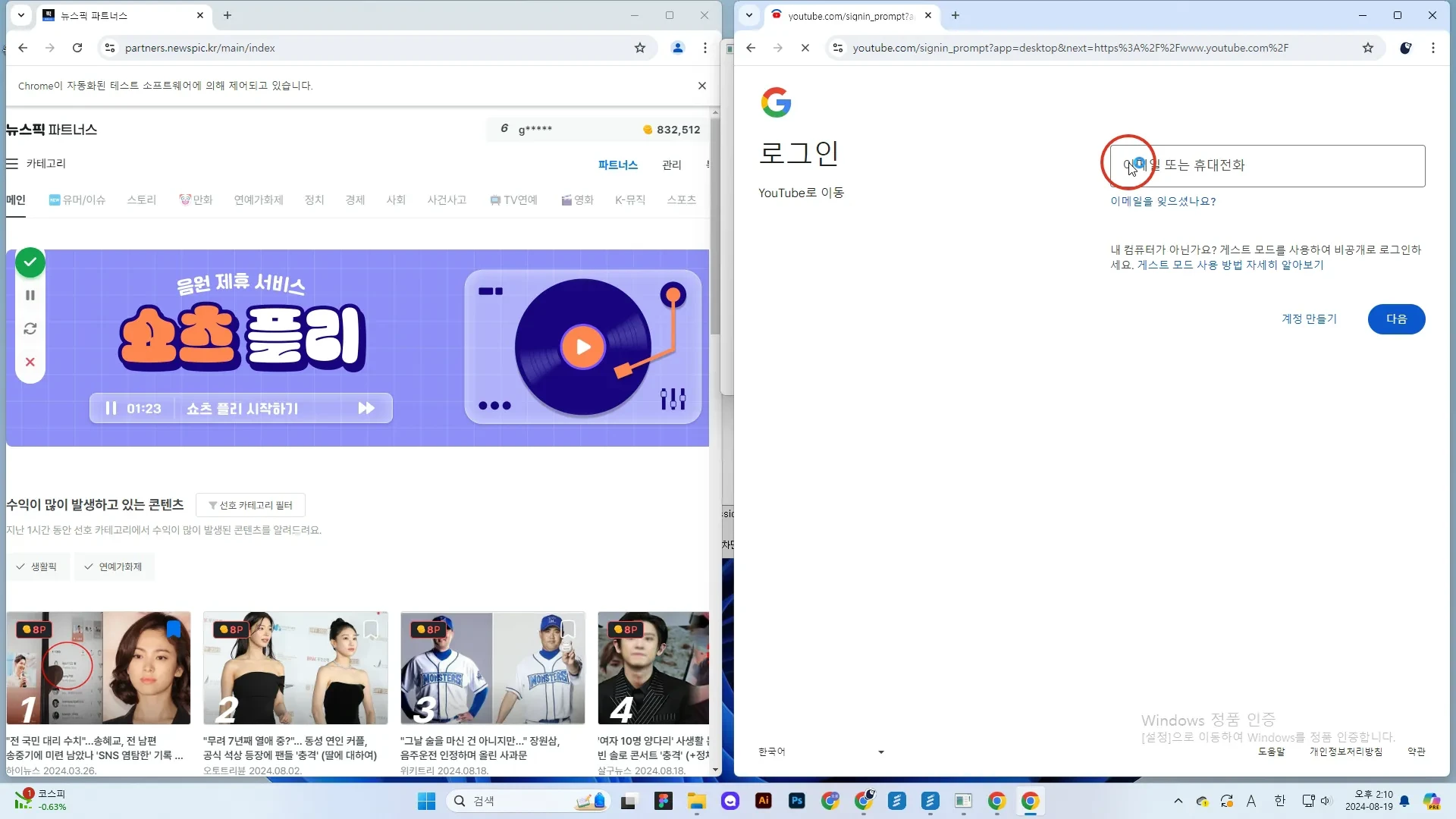Bookmark star in the YouTube sign-in address bar
This screenshot has width=1456, height=819.
(1368, 48)
